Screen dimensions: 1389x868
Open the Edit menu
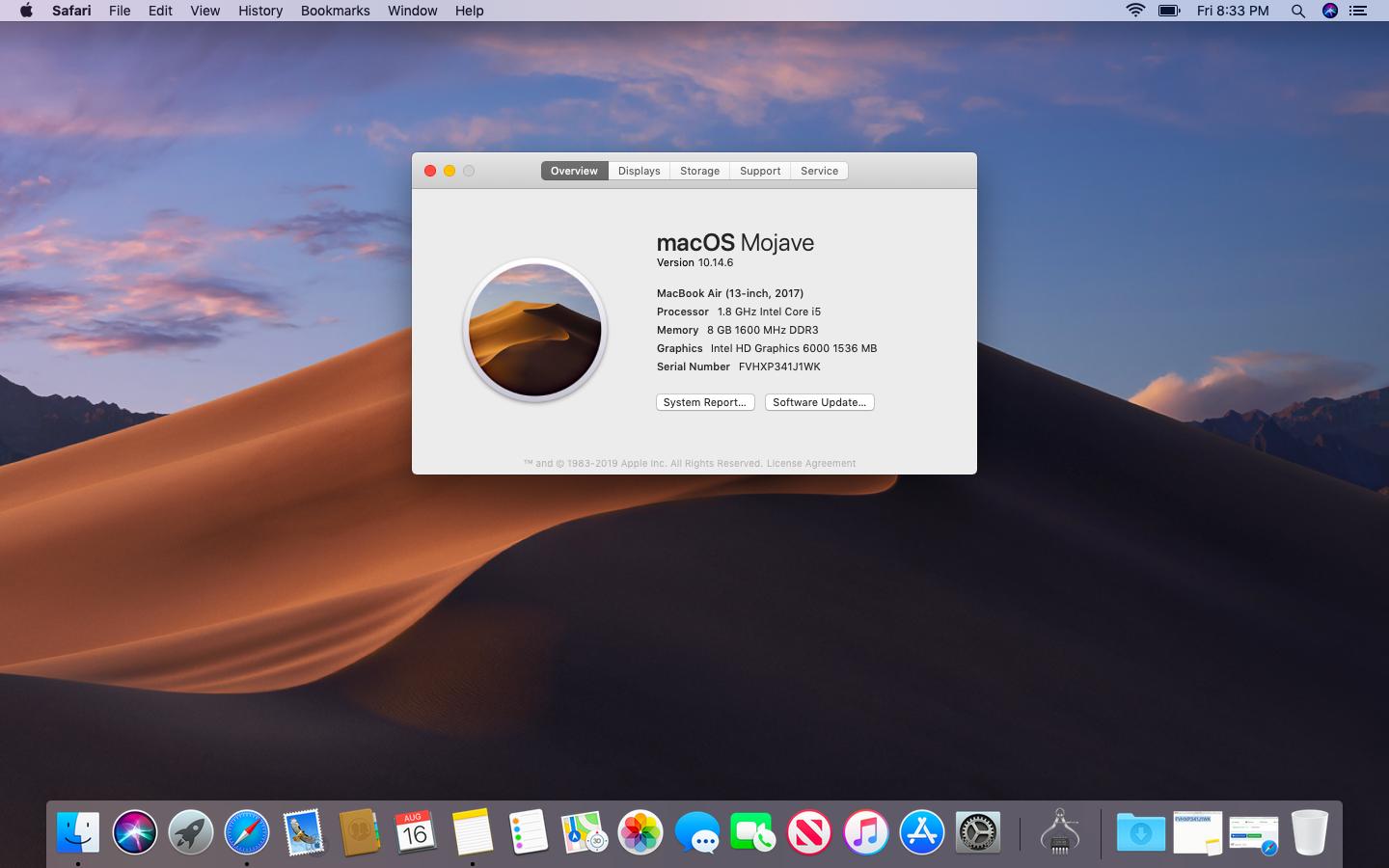coord(160,11)
